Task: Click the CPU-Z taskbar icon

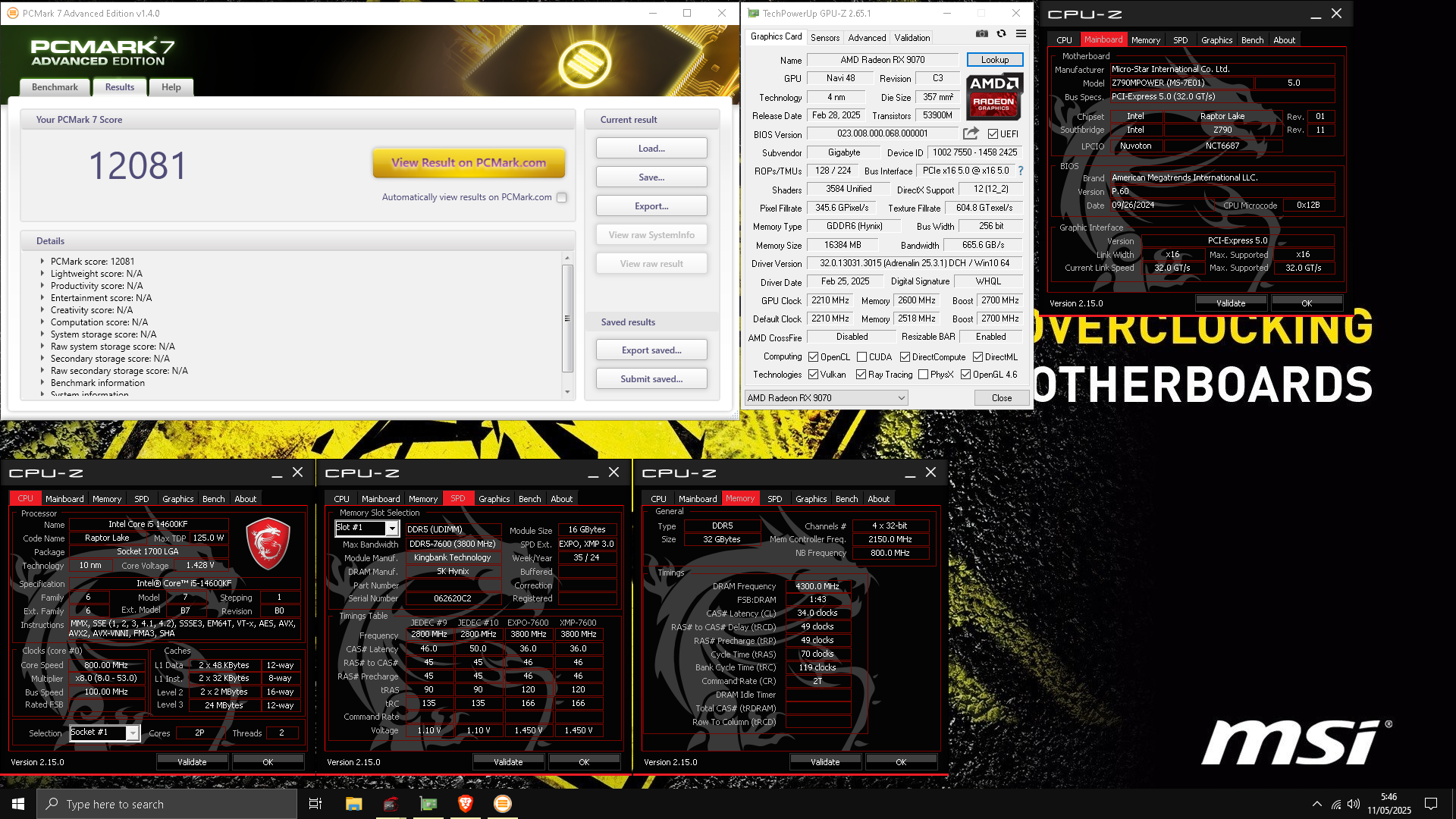Action: point(391,804)
